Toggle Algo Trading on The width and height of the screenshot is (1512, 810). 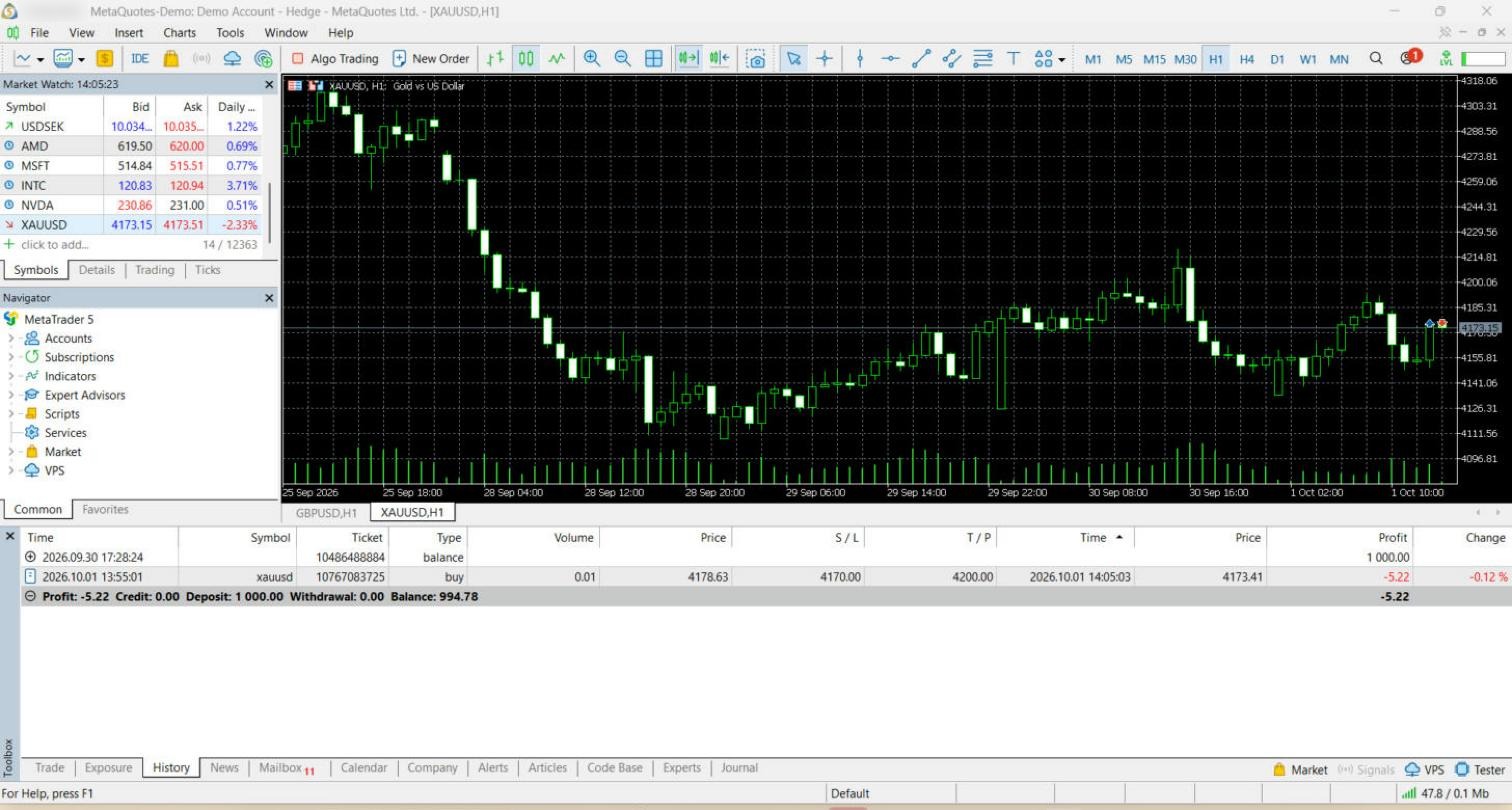335,58
